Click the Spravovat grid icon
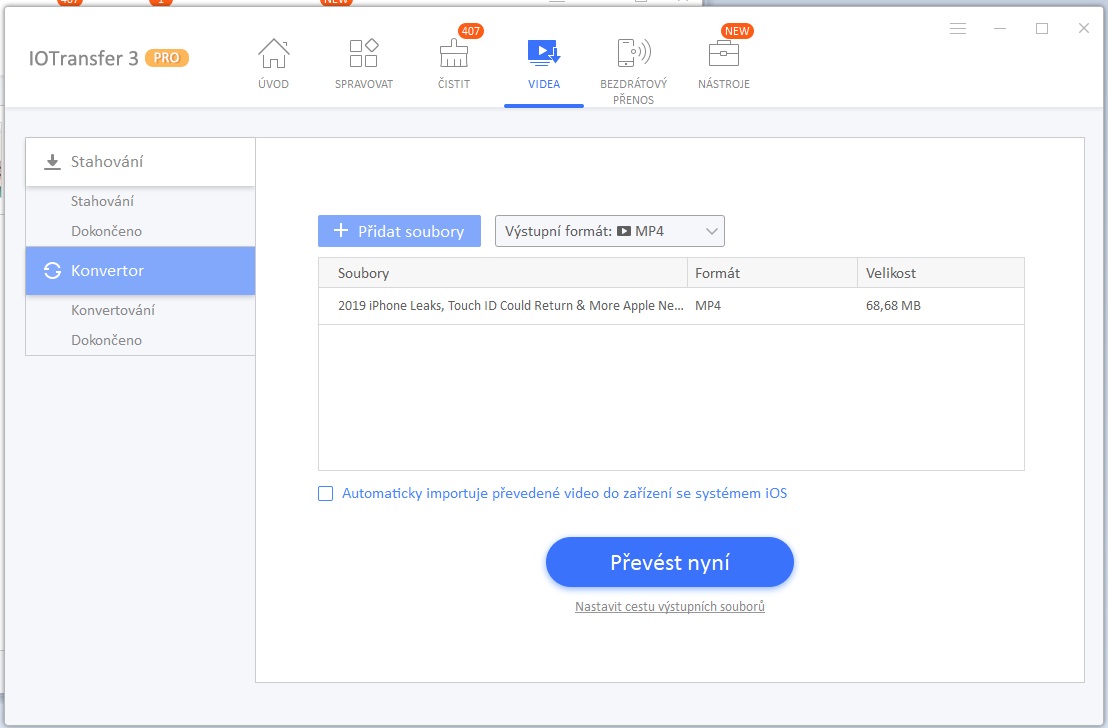 (363, 53)
